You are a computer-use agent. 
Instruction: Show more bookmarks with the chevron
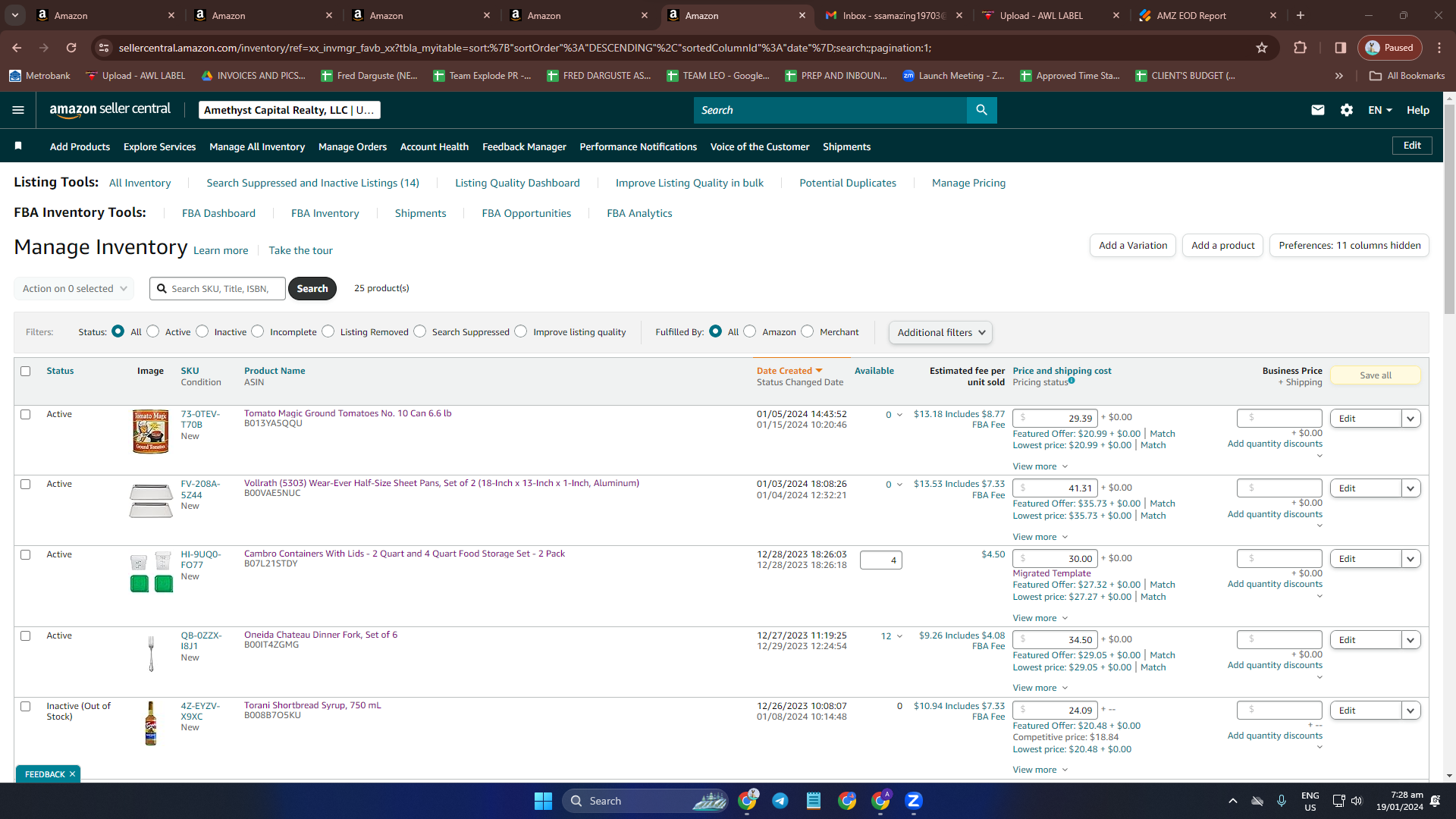pos(1339,76)
